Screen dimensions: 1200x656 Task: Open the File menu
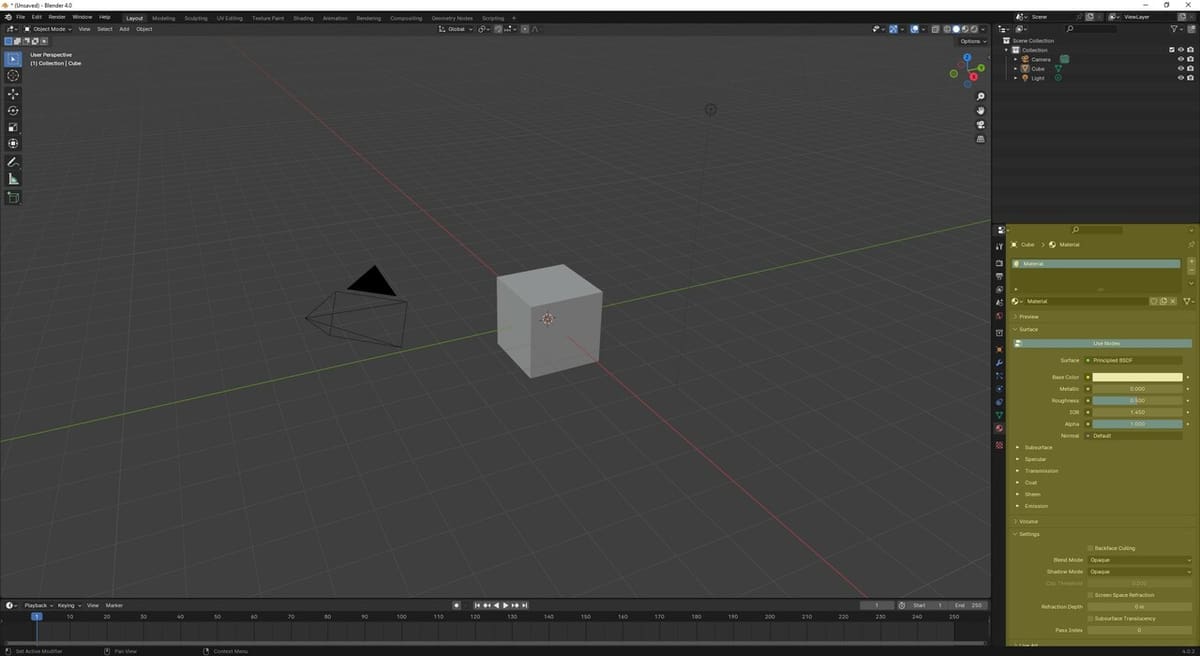20,17
